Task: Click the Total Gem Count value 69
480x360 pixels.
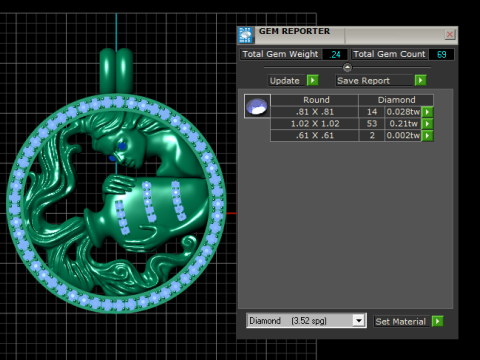Action: pyautogui.click(x=441, y=54)
